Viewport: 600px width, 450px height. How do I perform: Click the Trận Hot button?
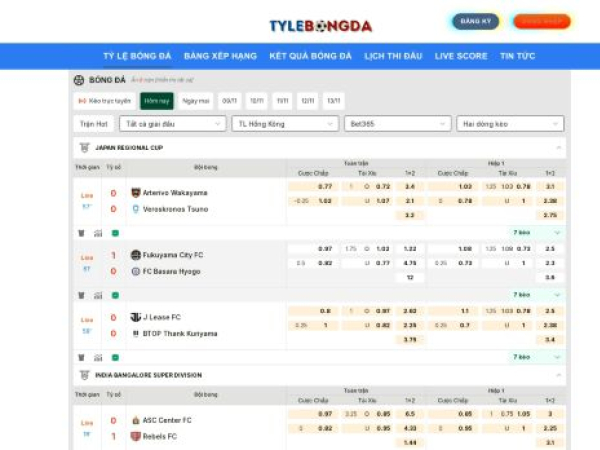(93, 124)
